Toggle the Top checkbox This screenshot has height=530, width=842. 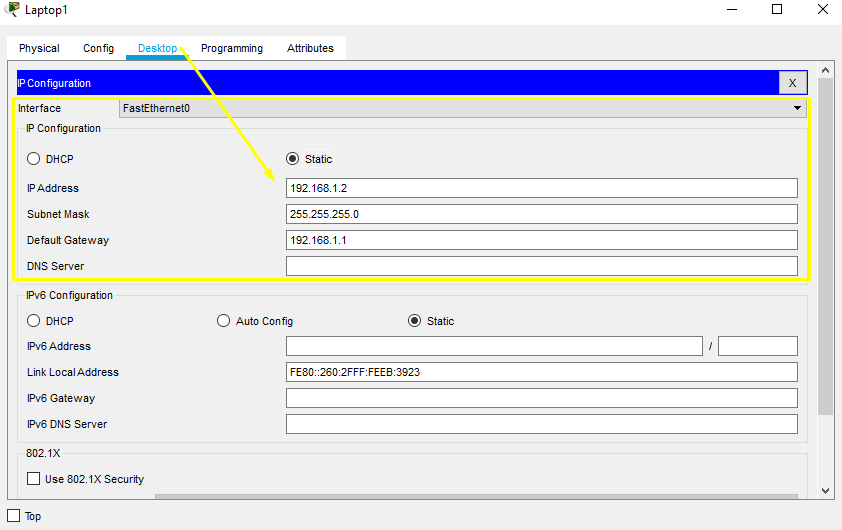click(13, 516)
